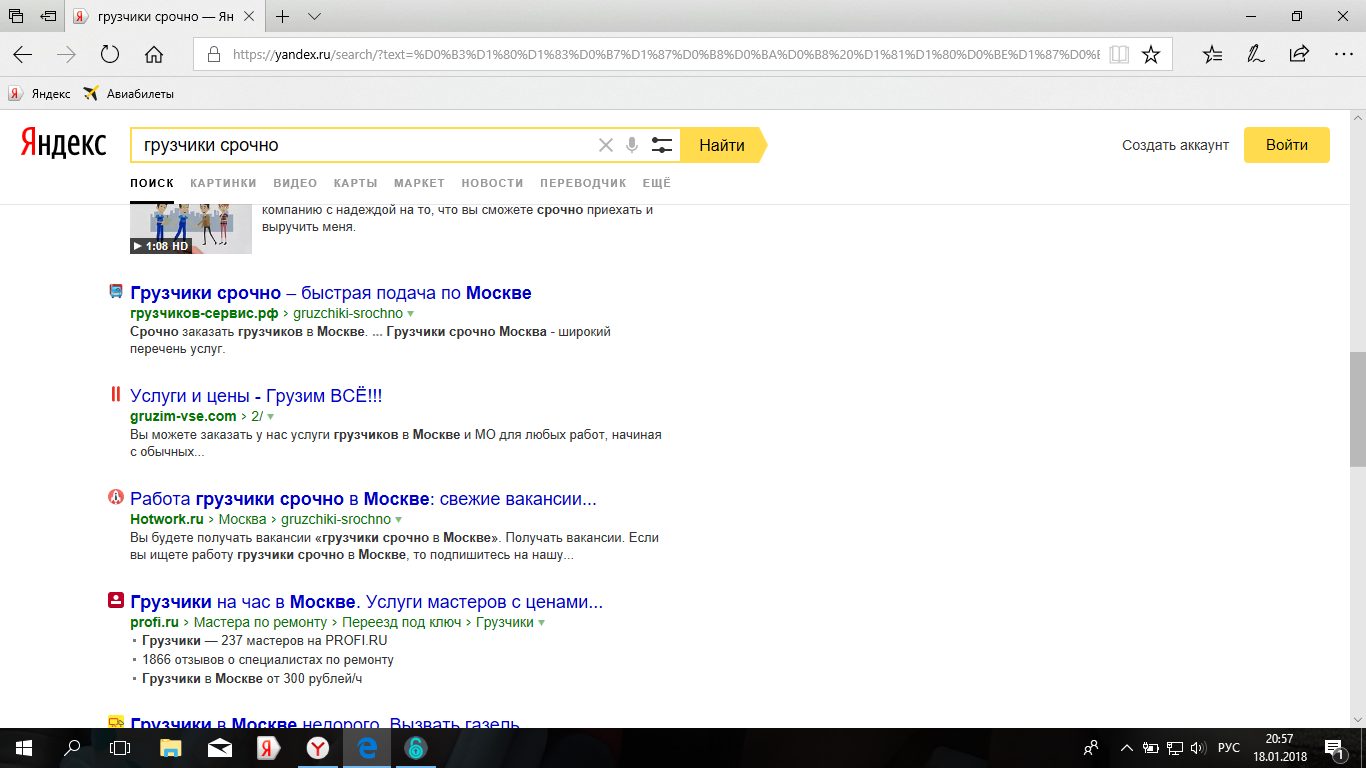Screen dimensions: 1366x768
Task: Open грузчиков-сервис.рф site link
Action: [x=204, y=314]
